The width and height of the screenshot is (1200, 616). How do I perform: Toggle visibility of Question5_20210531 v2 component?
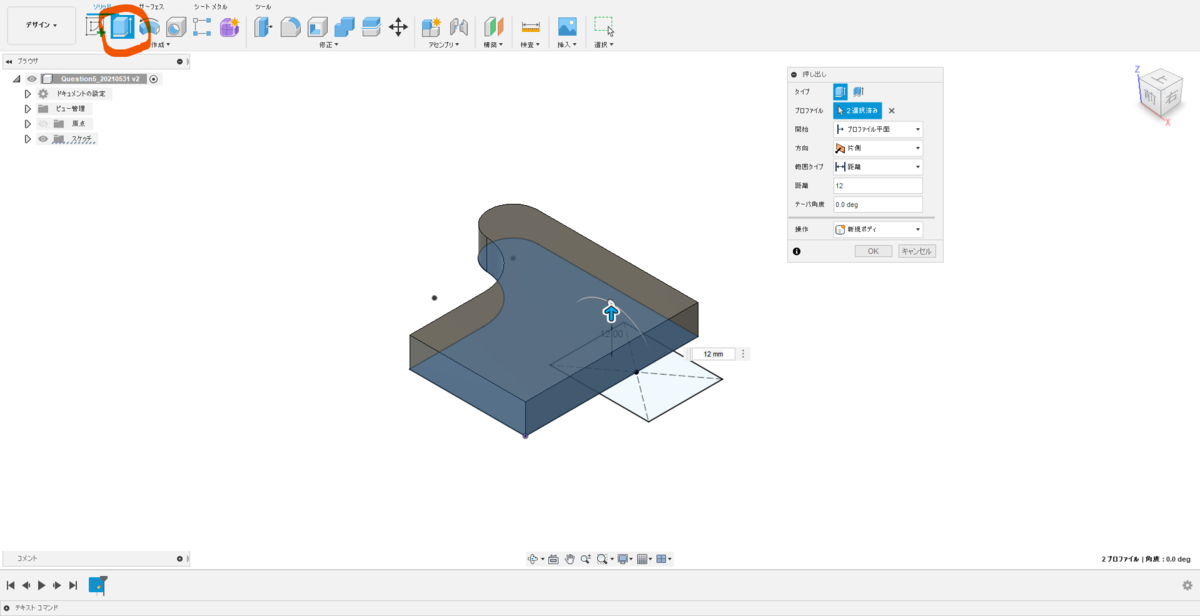click(x=32, y=78)
